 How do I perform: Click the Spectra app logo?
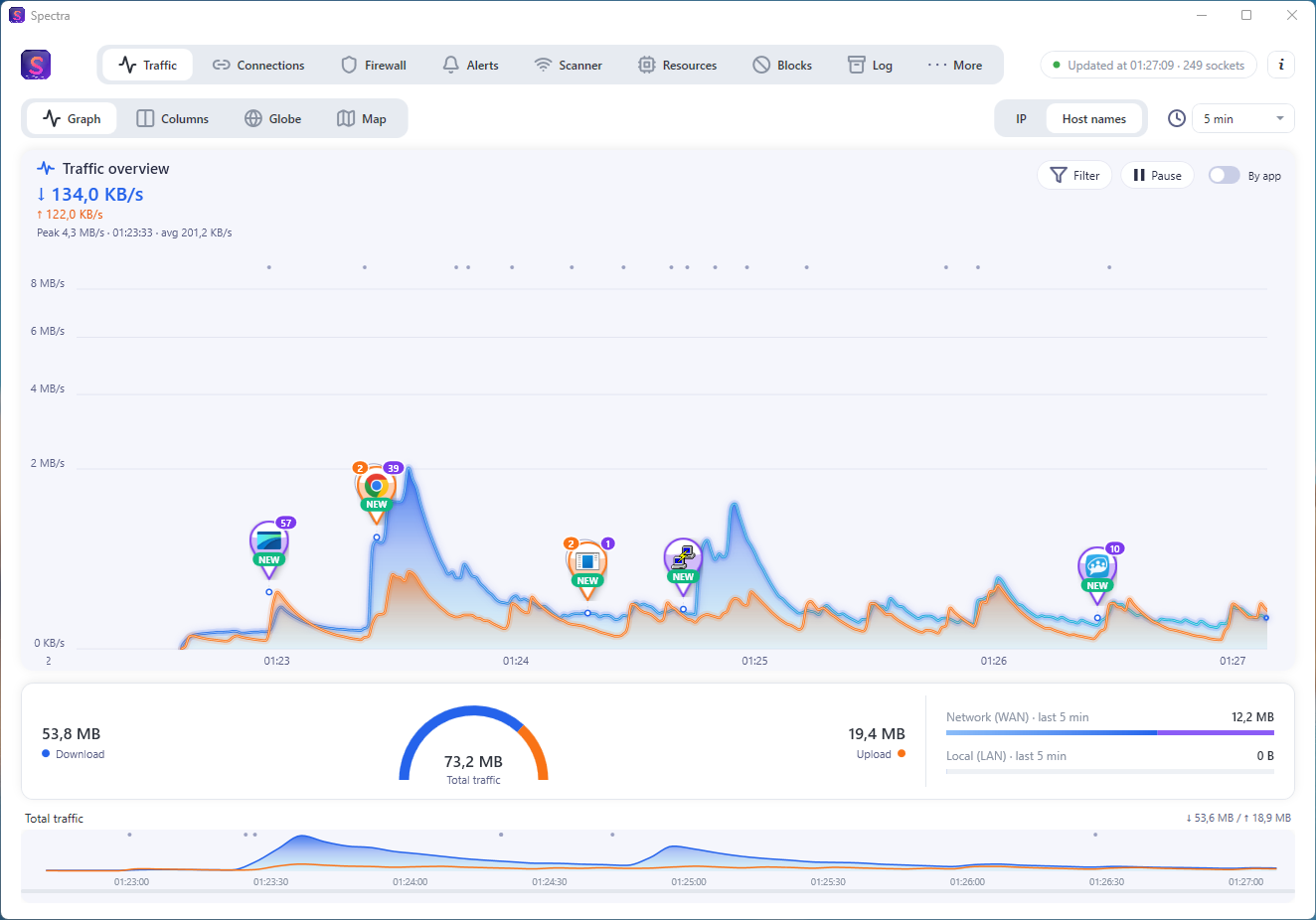[x=36, y=66]
